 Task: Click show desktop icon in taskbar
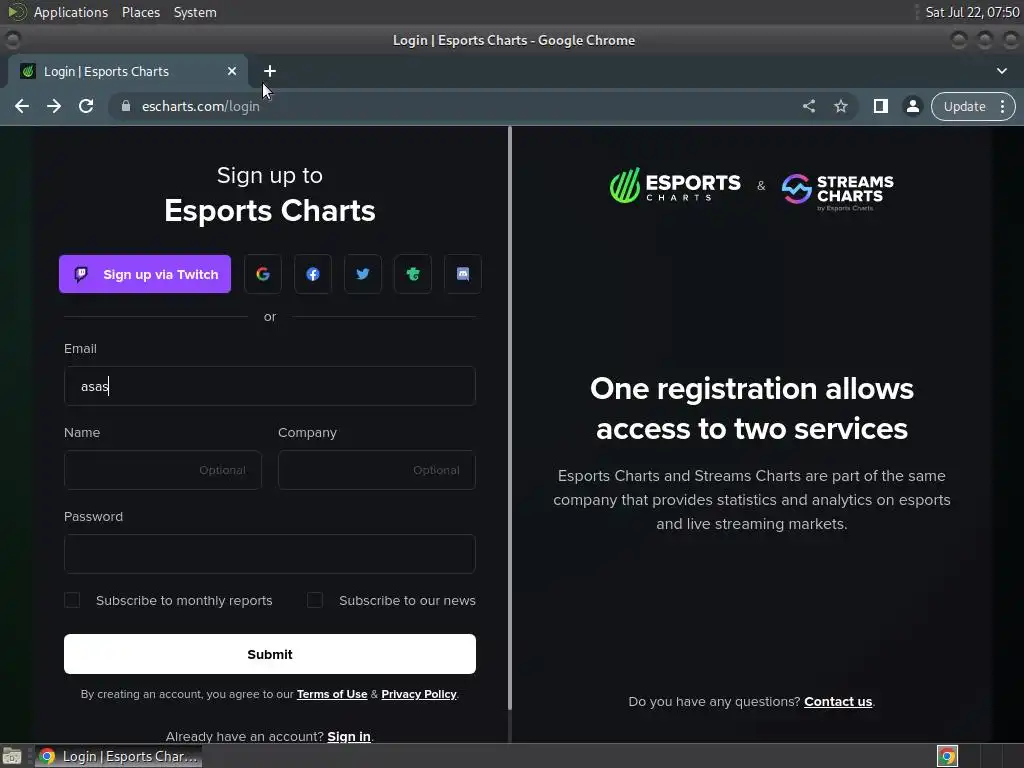12,756
